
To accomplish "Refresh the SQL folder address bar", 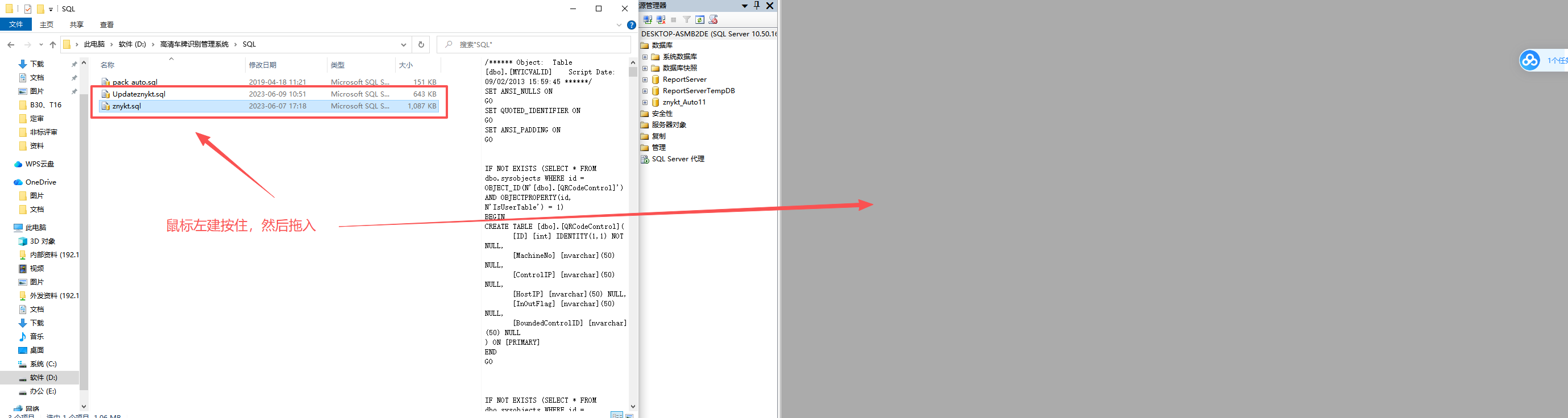I will 421,44.
